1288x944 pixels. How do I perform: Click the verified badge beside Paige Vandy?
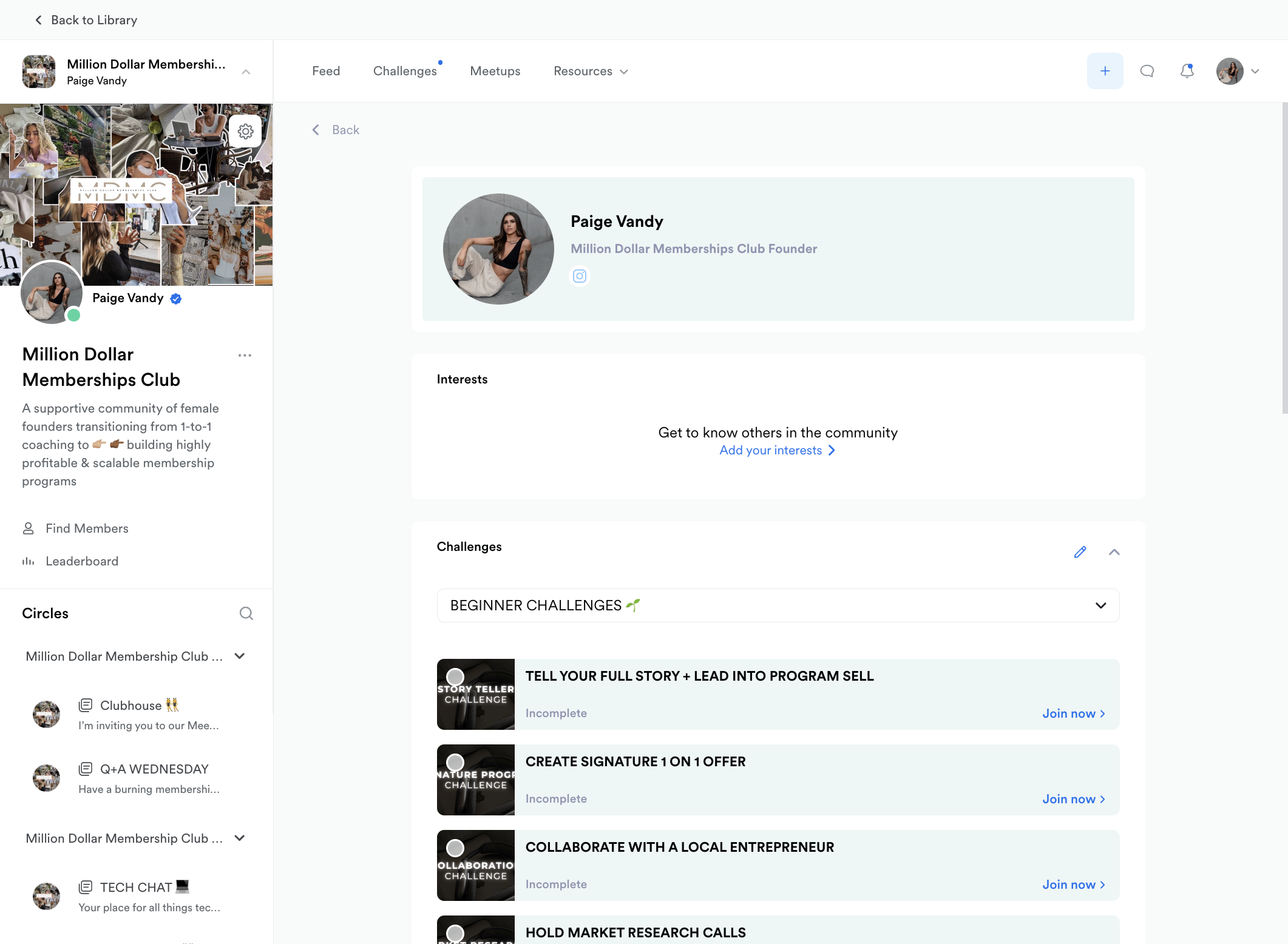click(176, 298)
